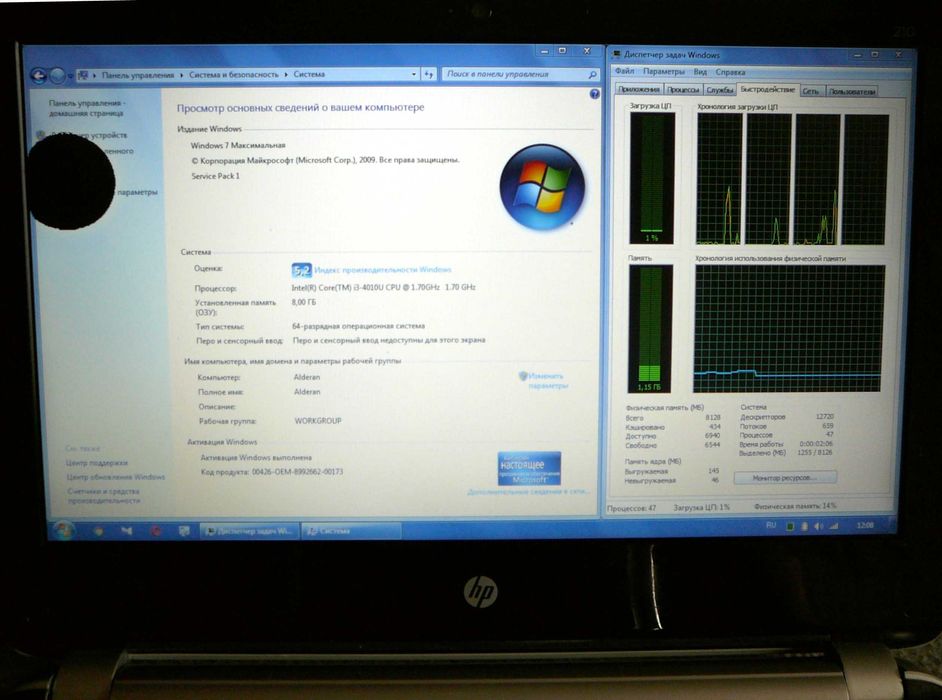942x700 pixels.
Task: Open the Вид menu in Task Manager
Action: [700, 72]
